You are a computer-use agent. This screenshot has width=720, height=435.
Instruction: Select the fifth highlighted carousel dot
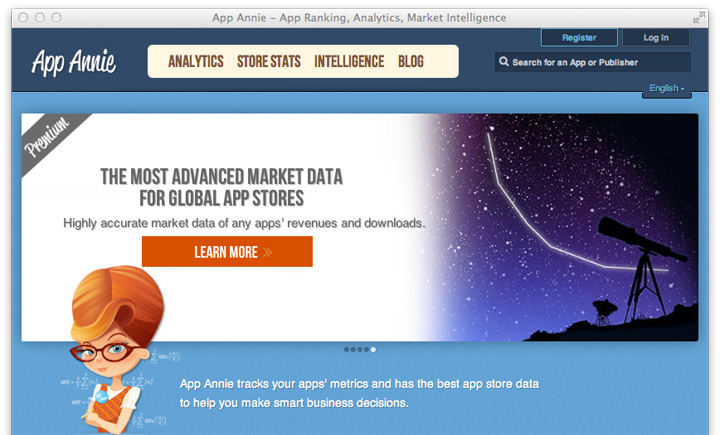tap(373, 350)
